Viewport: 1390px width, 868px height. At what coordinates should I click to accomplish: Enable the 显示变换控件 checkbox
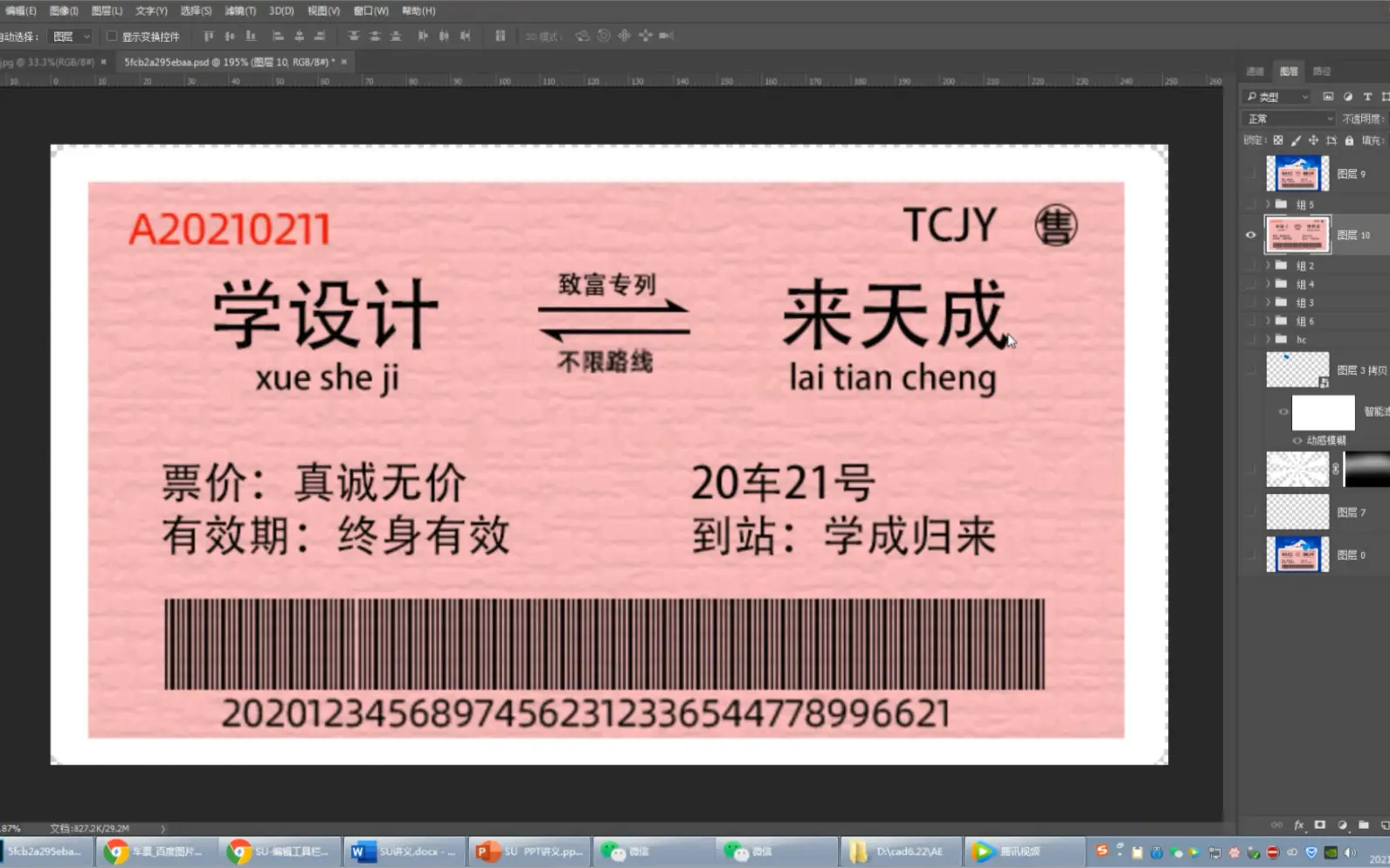click(112, 36)
